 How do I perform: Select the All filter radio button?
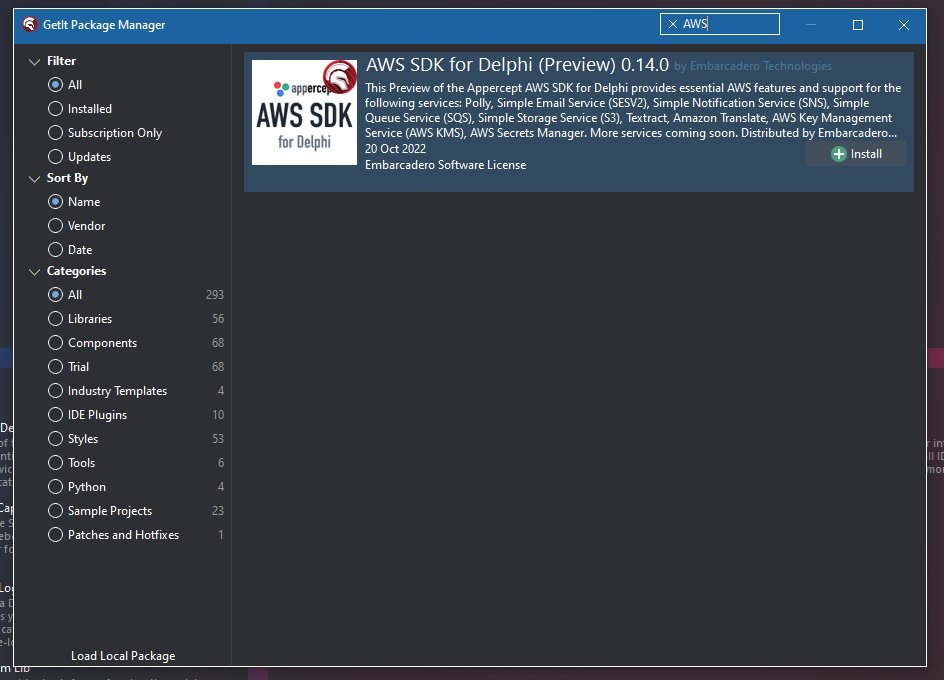point(55,85)
